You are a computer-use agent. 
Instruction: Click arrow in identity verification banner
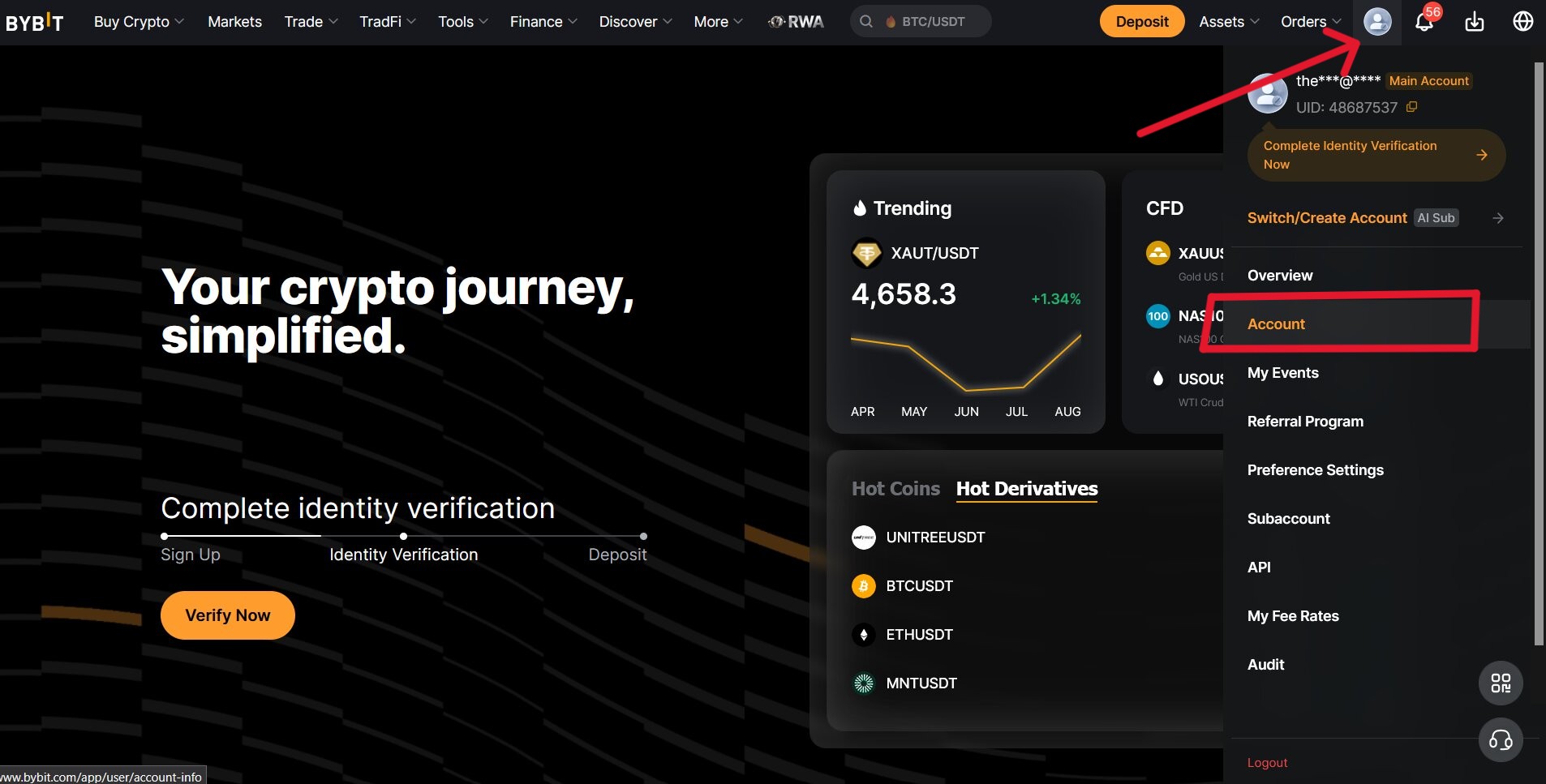pyautogui.click(x=1482, y=155)
